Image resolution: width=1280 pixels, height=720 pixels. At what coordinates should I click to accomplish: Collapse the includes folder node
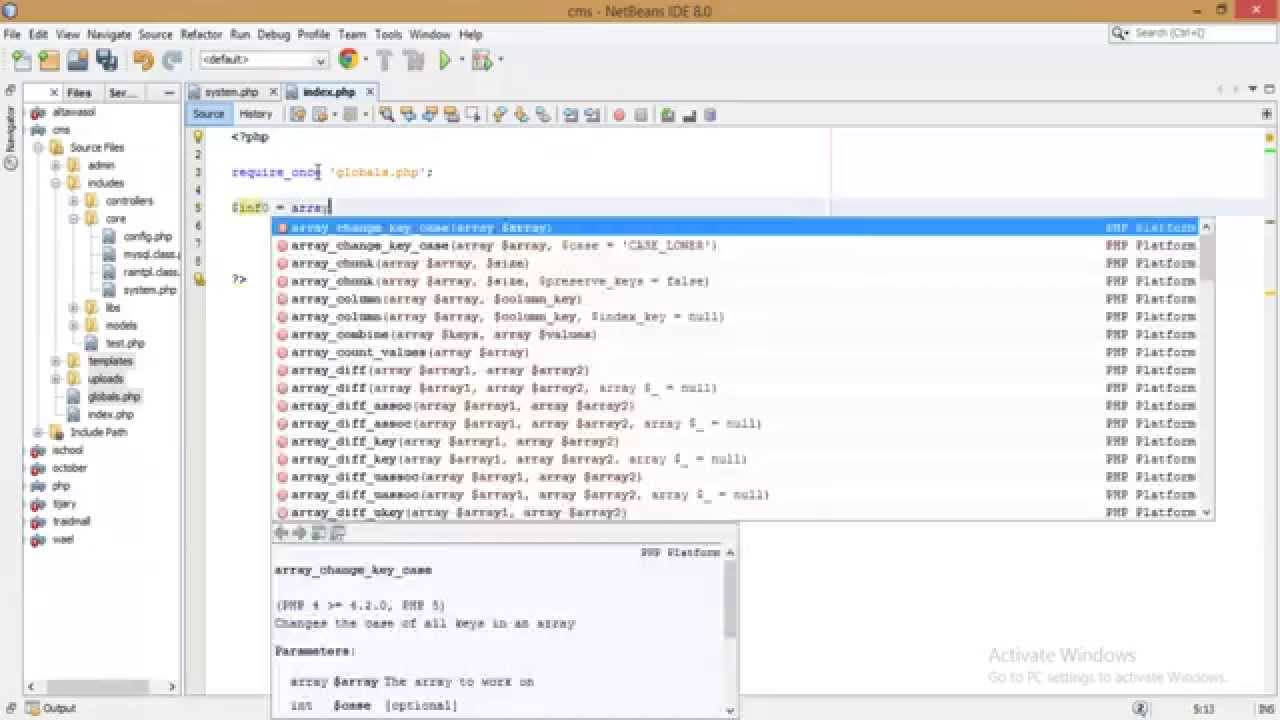[x=57, y=183]
